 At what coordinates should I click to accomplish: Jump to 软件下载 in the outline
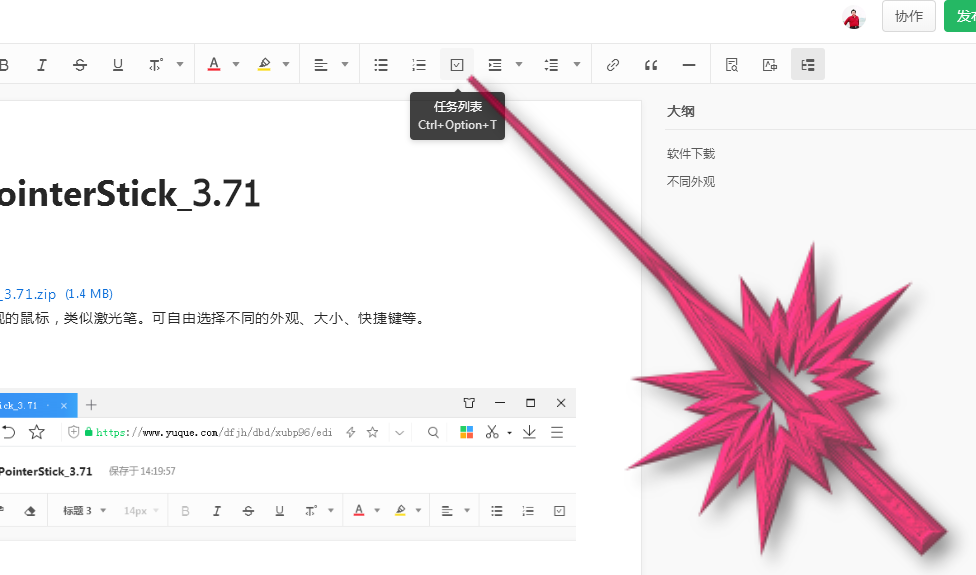tap(691, 154)
